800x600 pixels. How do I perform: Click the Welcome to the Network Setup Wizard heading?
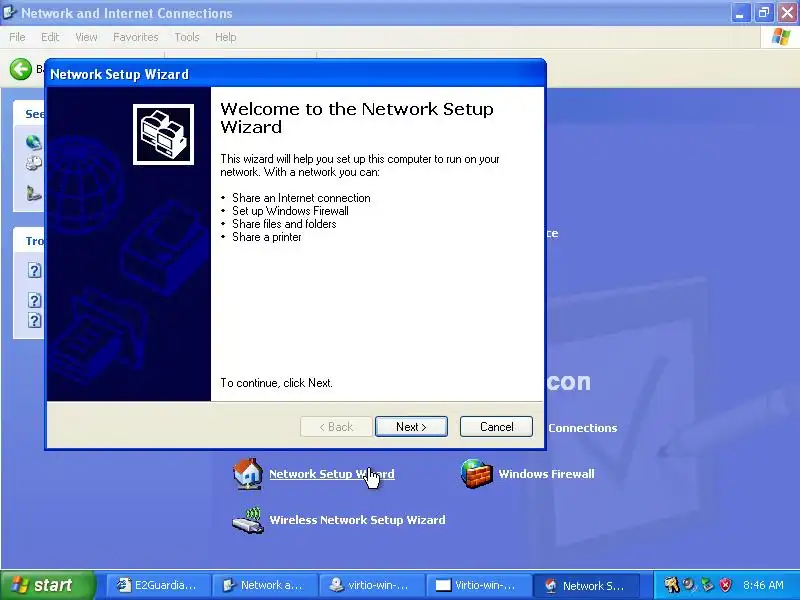(357, 118)
